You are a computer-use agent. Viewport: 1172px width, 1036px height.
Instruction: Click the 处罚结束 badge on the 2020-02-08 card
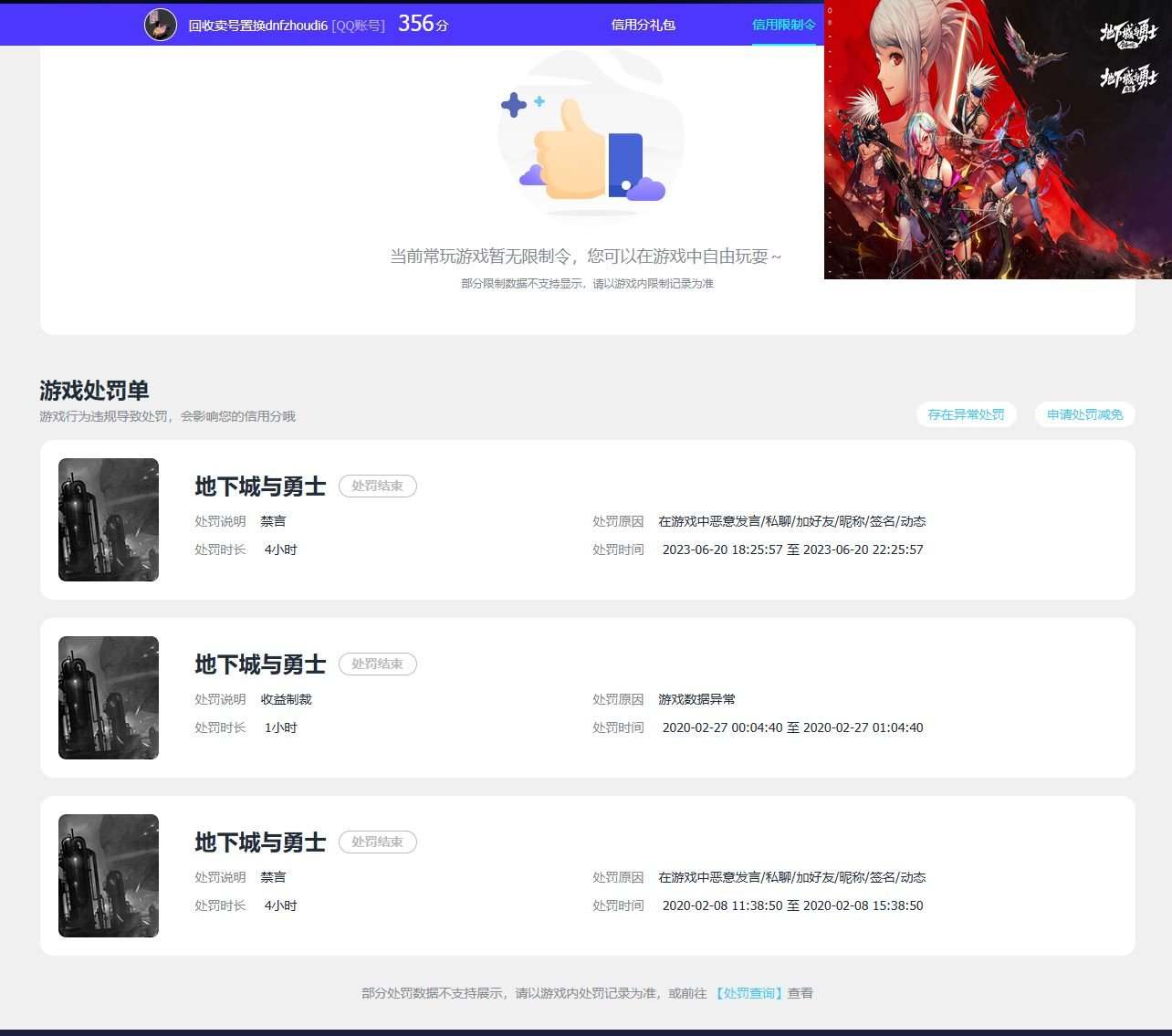[x=378, y=842]
